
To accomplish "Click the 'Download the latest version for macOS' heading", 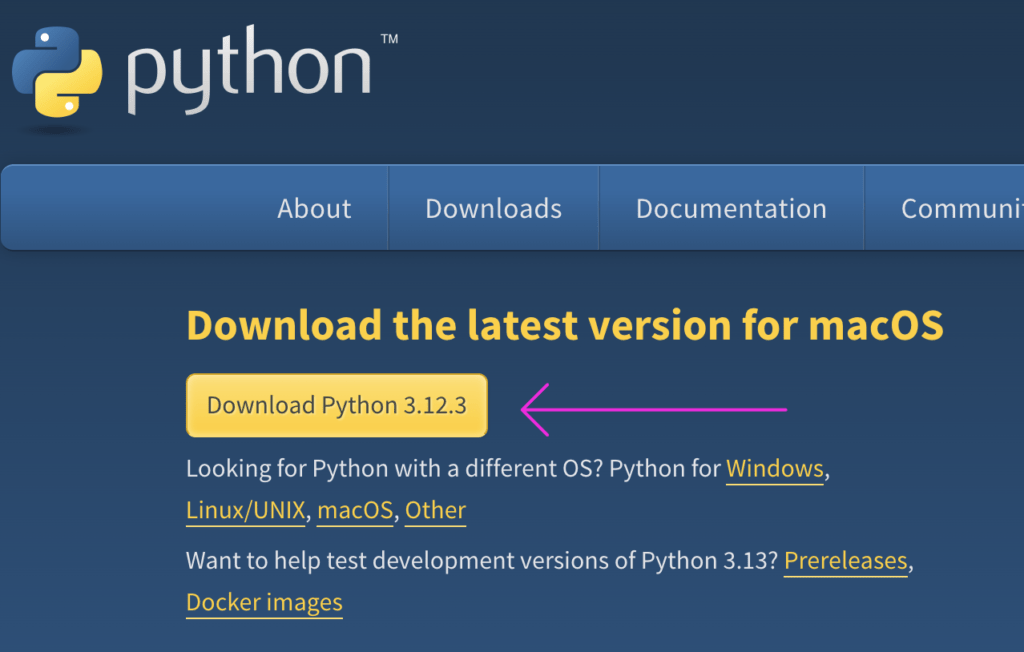I will [565, 325].
